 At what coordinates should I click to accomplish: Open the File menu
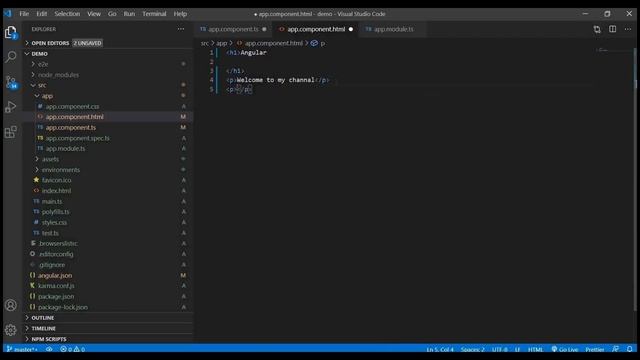coord(24,13)
